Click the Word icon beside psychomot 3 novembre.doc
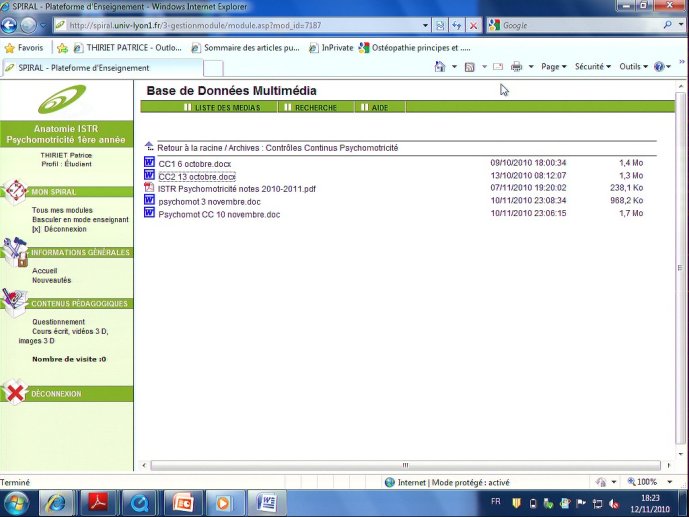 click(x=149, y=200)
